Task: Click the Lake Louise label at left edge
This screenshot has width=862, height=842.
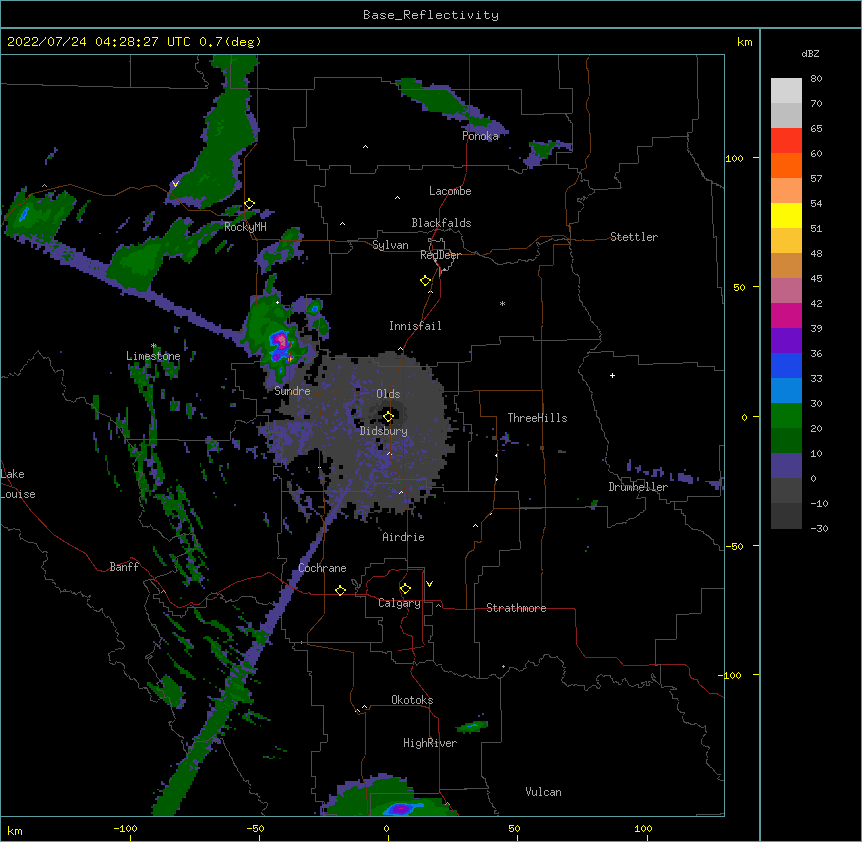Action: point(18,484)
